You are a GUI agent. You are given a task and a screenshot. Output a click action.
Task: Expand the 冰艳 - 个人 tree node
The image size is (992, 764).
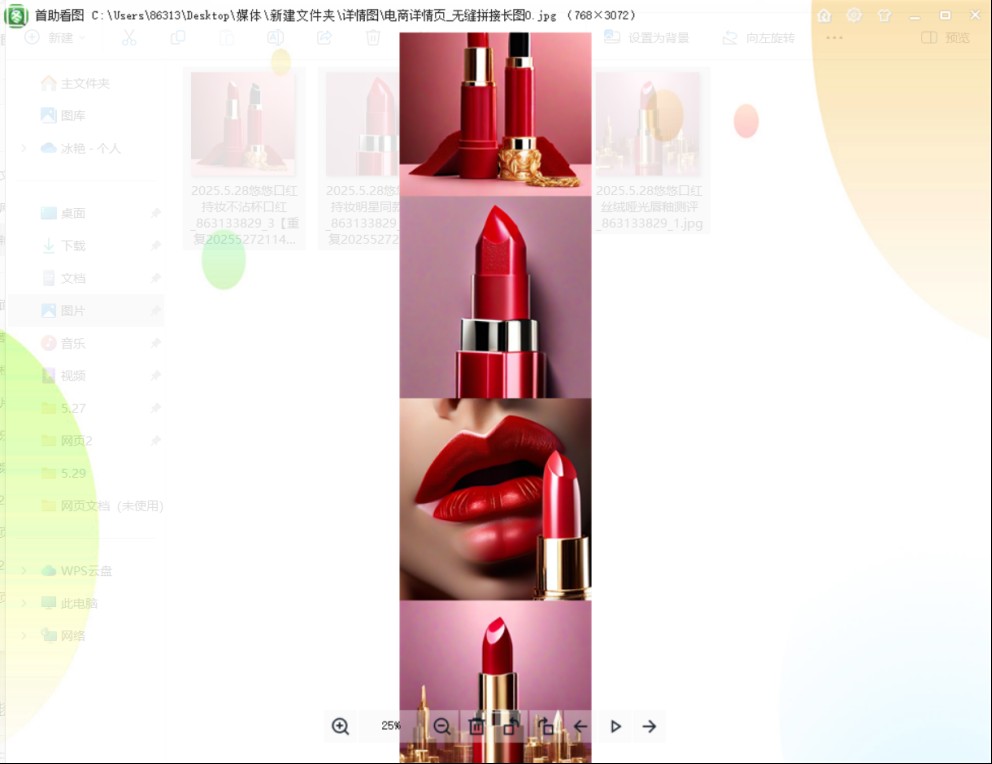coord(23,148)
